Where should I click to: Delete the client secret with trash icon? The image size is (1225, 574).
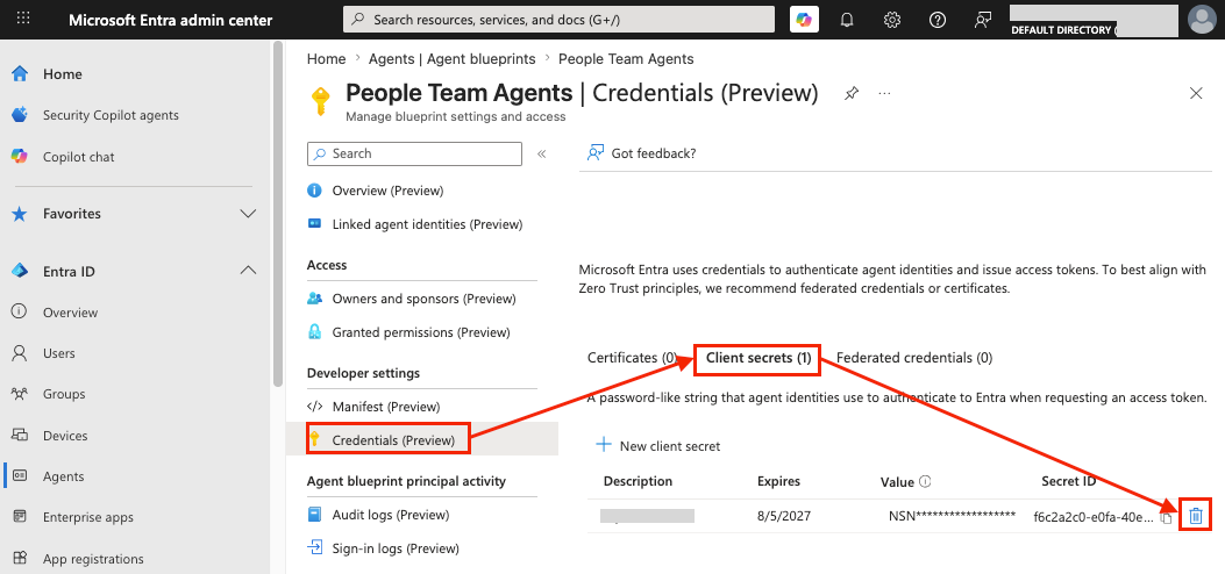pyautogui.click(x=1195, y=516)
